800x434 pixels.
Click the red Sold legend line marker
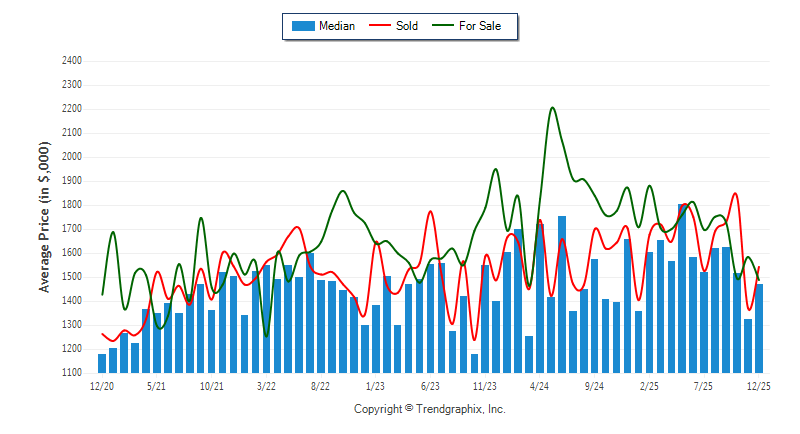point(382,26)
